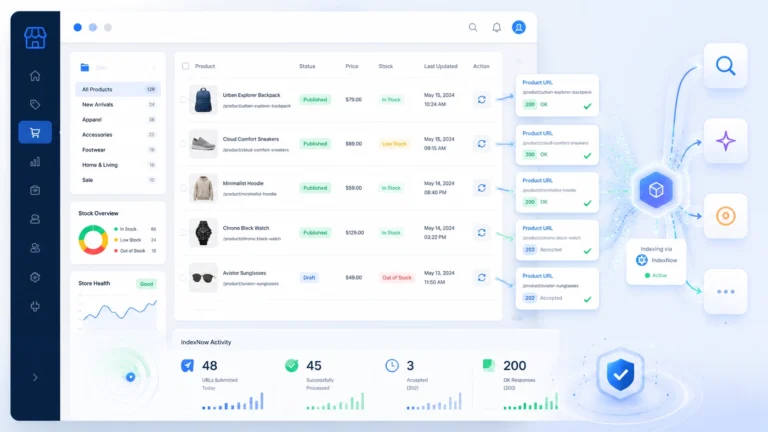Click the clock icon next to 3 Accepted
The width and height of the screenshot is (768, 432).
pos(392,365)
